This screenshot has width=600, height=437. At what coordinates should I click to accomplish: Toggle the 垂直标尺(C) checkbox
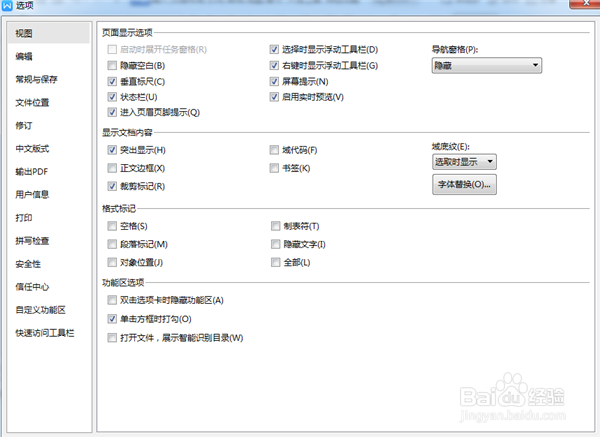coord(112,82)
